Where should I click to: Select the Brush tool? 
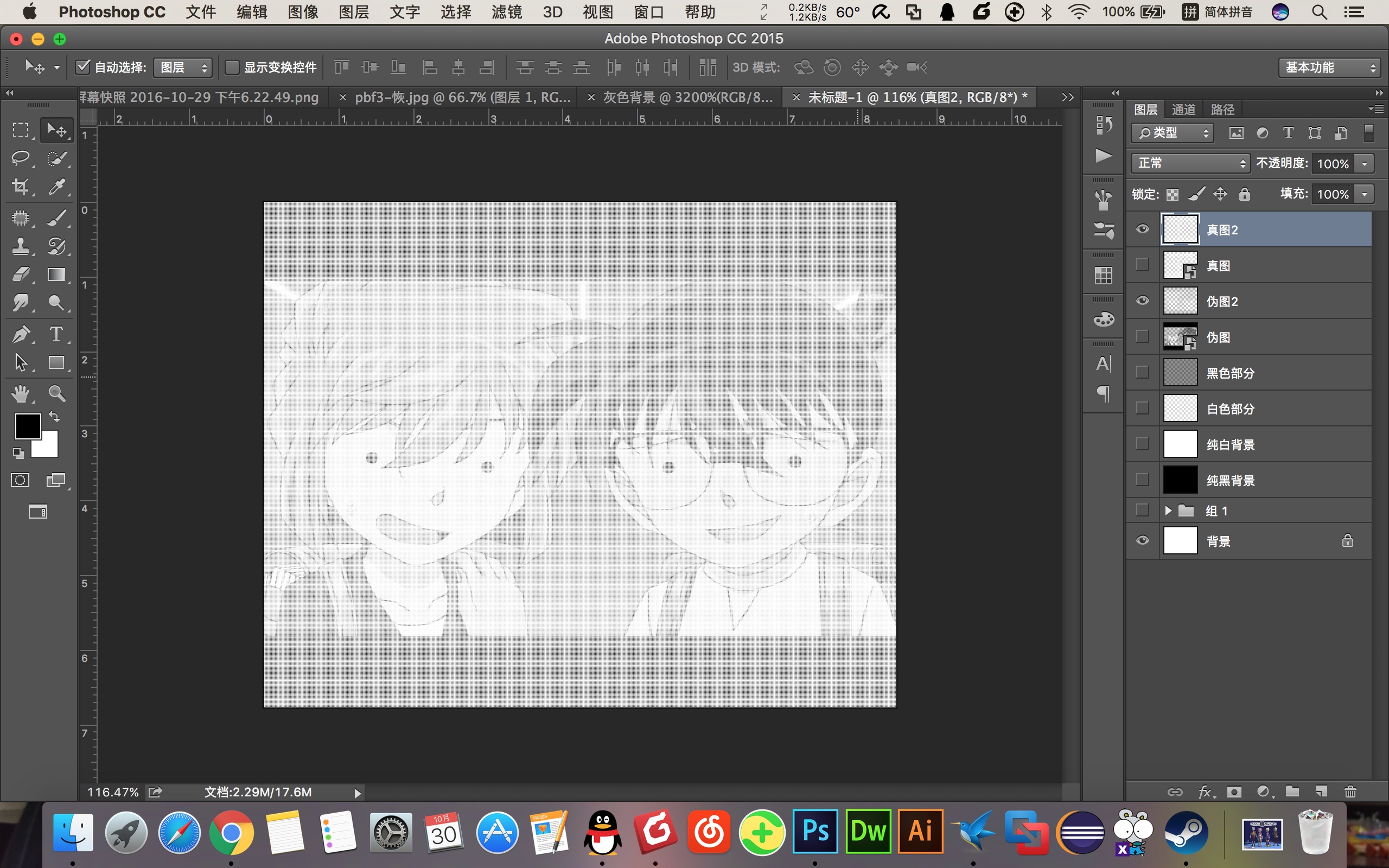(56, 218)
